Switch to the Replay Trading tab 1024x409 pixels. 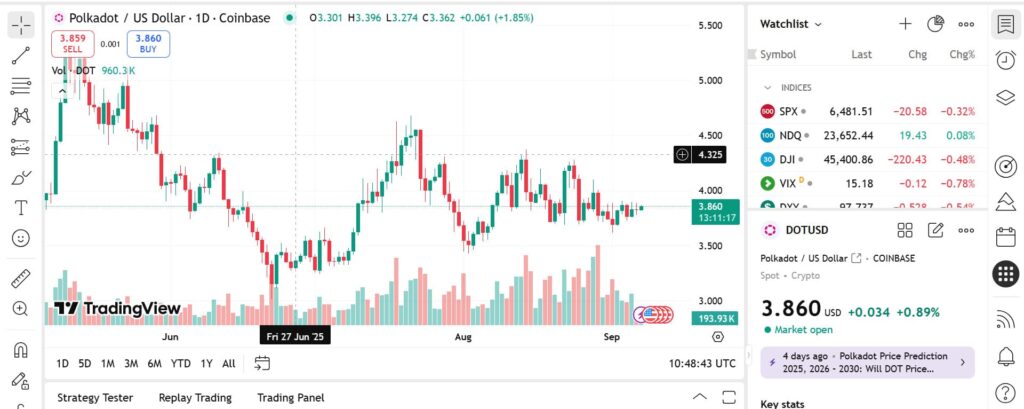click(195, 397)
